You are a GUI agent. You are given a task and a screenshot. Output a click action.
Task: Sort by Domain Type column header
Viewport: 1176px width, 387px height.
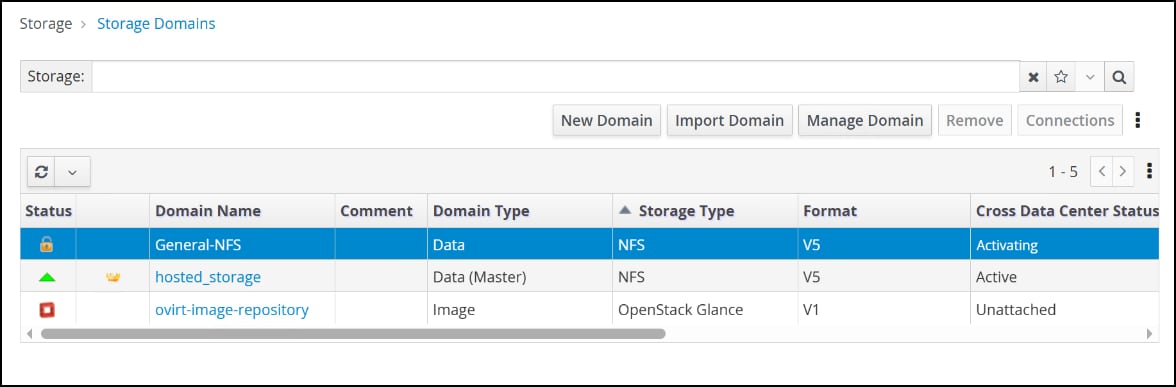tap(520, 211)
